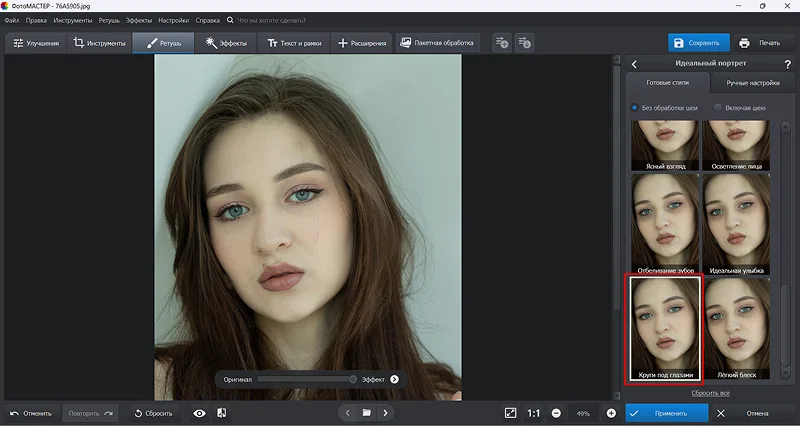Apply the Осветление лица style thumbnail

tap(736, 145)
